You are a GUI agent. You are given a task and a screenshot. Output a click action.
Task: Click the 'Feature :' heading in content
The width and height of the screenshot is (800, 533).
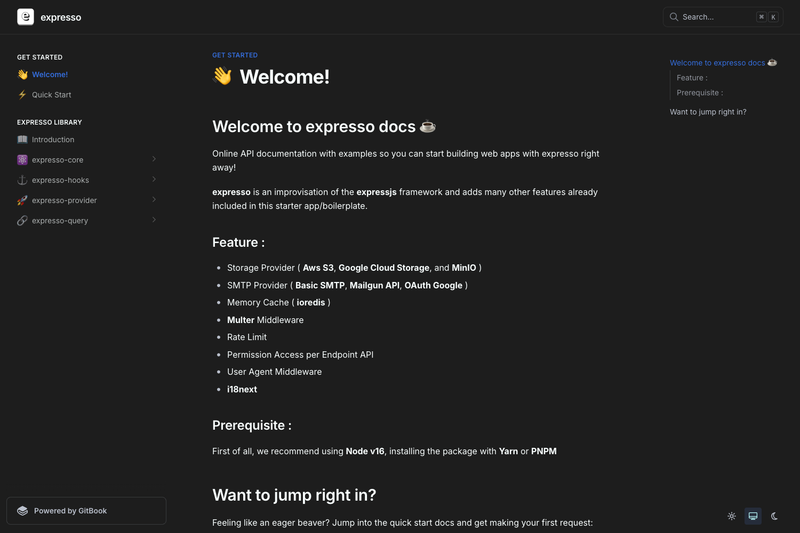pos(238,242)
